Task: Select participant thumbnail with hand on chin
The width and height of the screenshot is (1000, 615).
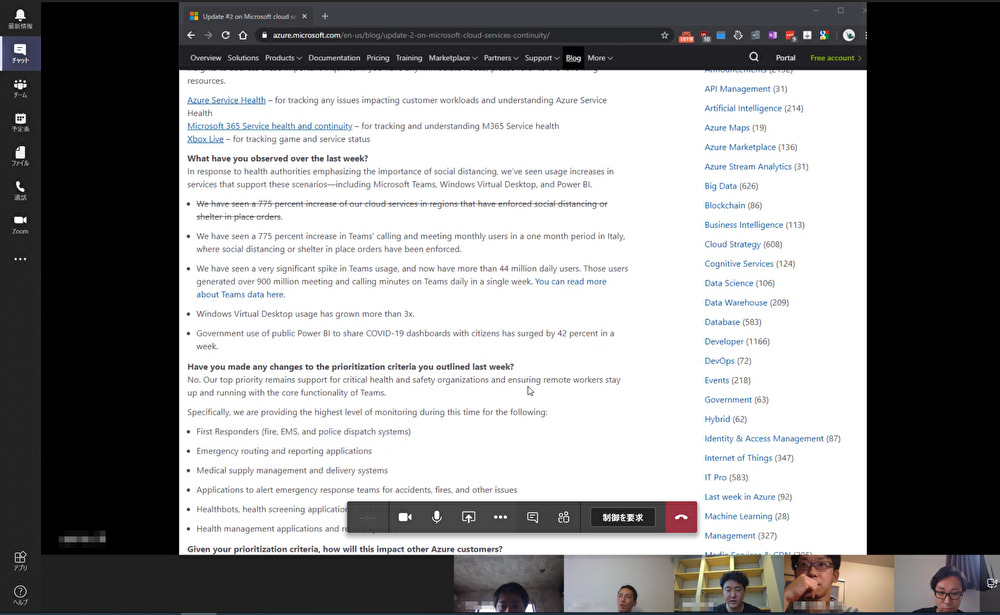Action: tap(839, 584)
